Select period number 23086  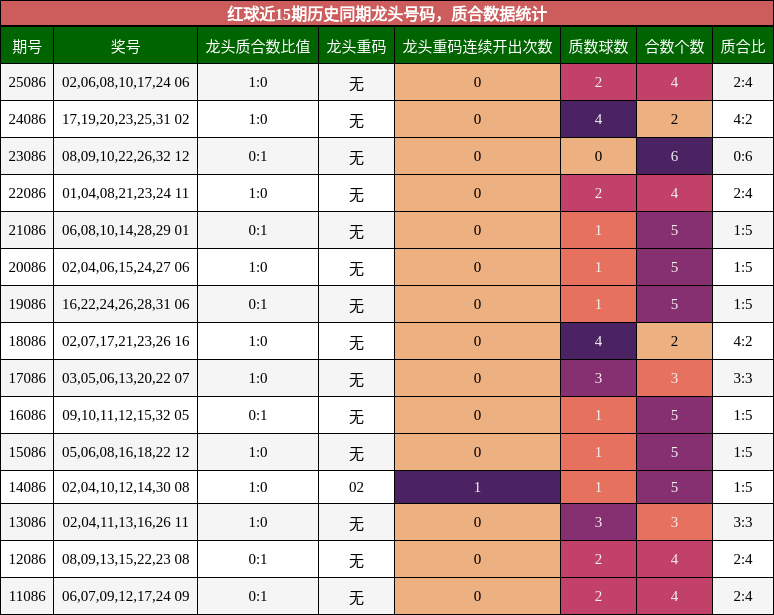pos(27,156)
